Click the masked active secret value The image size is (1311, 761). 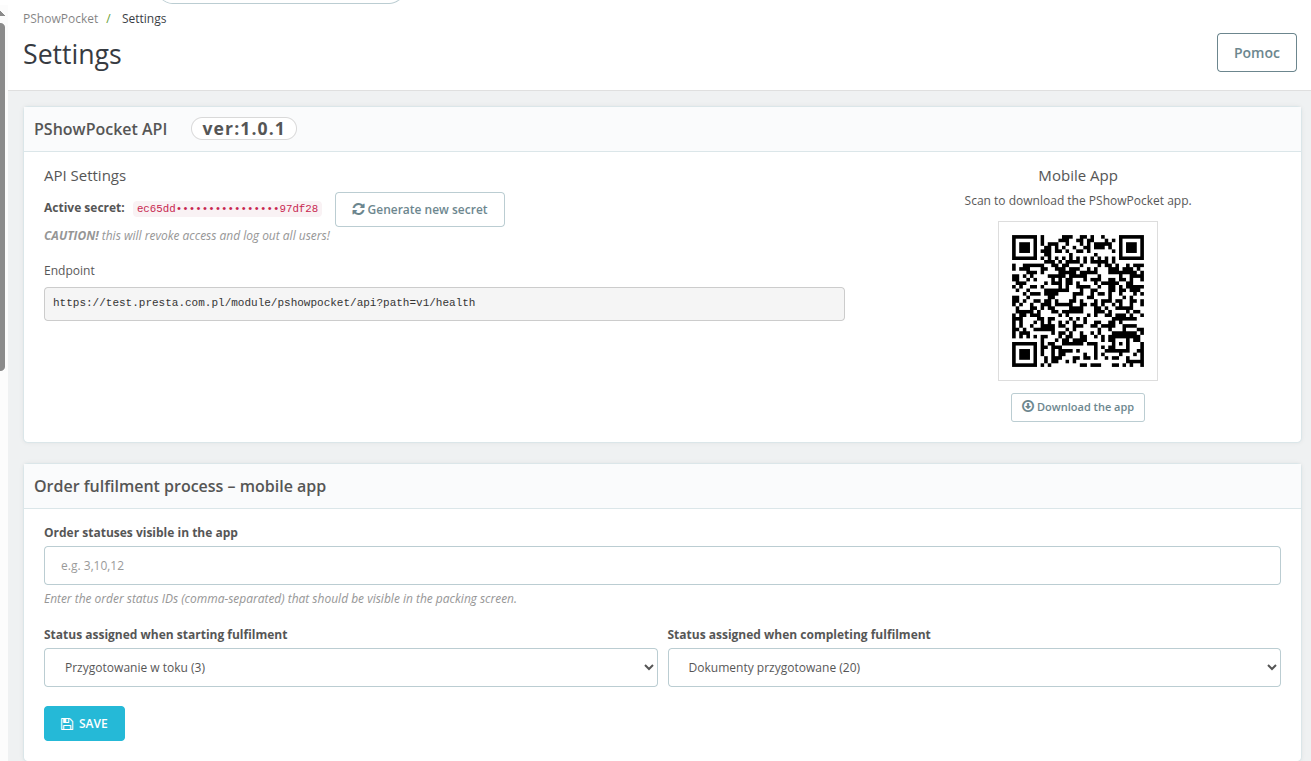click(x=227, y=209)
